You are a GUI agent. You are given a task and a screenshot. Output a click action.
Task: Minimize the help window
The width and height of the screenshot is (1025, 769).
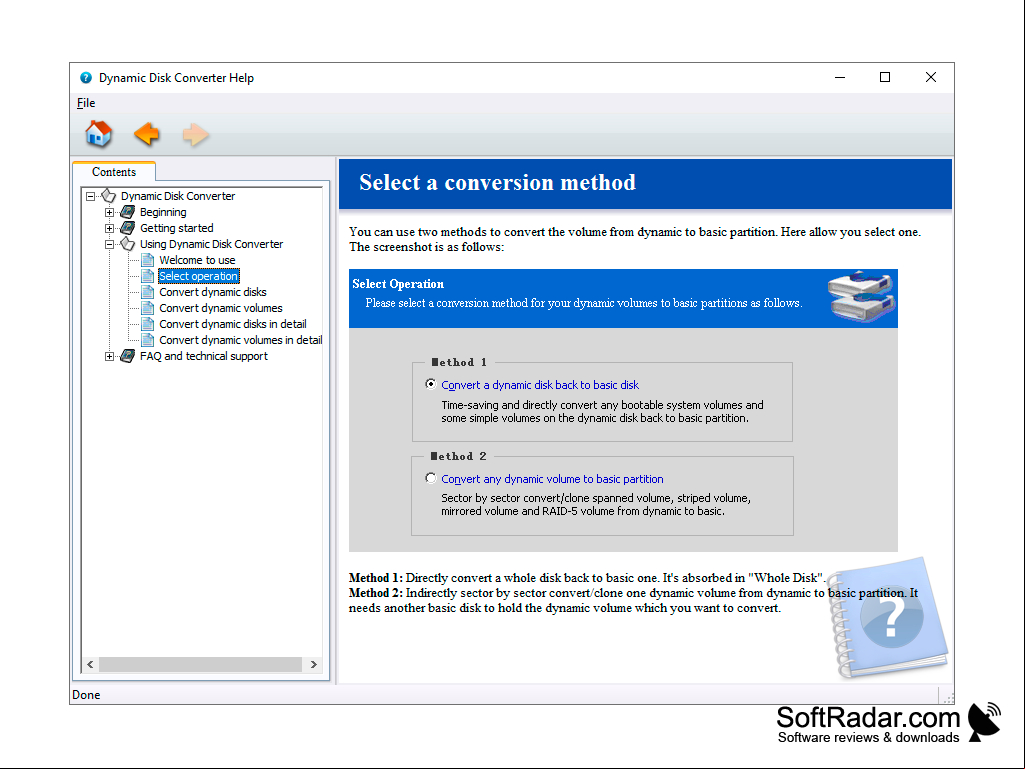[840, 77]
